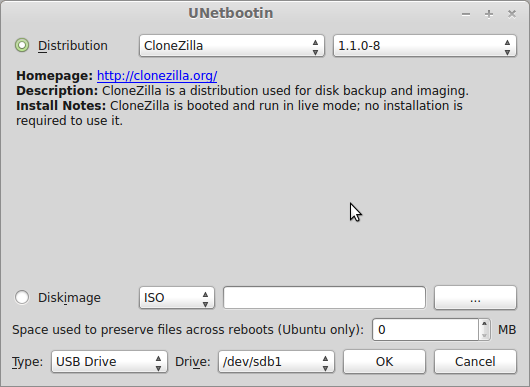The image size is (530, 387).
Task: Click the 'Drive:' label
Action: click(193, 362)
